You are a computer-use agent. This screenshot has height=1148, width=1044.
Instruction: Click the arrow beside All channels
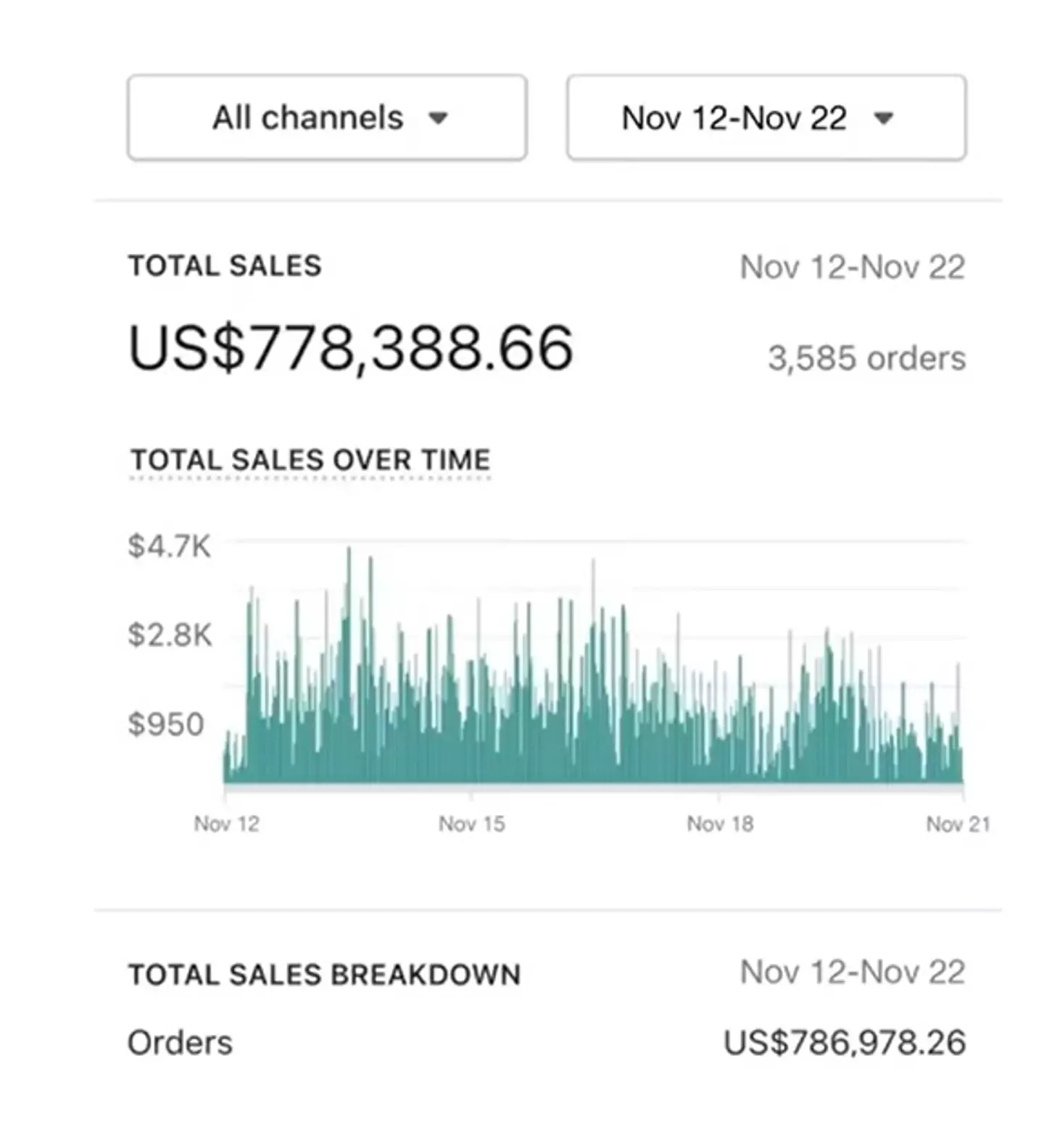(438, 118)
